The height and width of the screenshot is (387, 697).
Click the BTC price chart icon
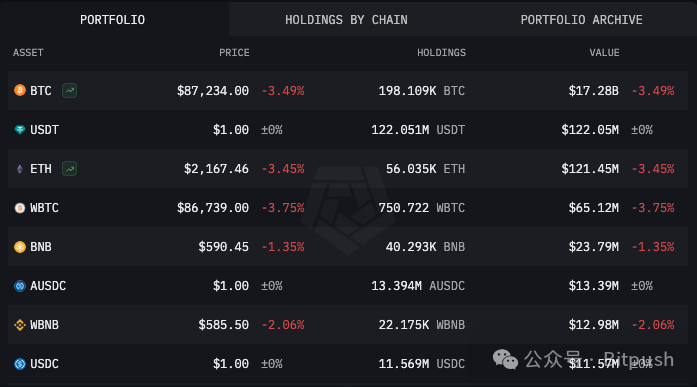click(69, 91)
